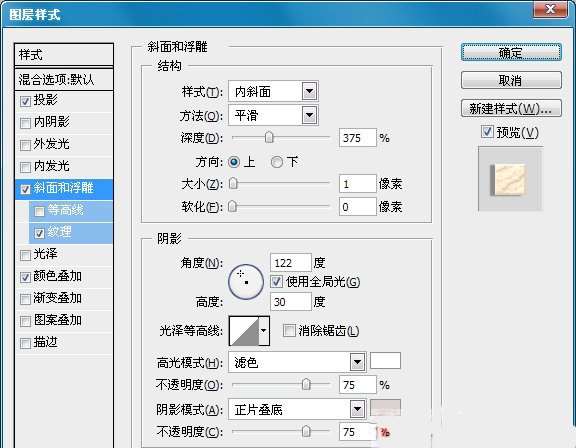Close the 图层样式 dialog
576x448 pixels.
point(550,8)
